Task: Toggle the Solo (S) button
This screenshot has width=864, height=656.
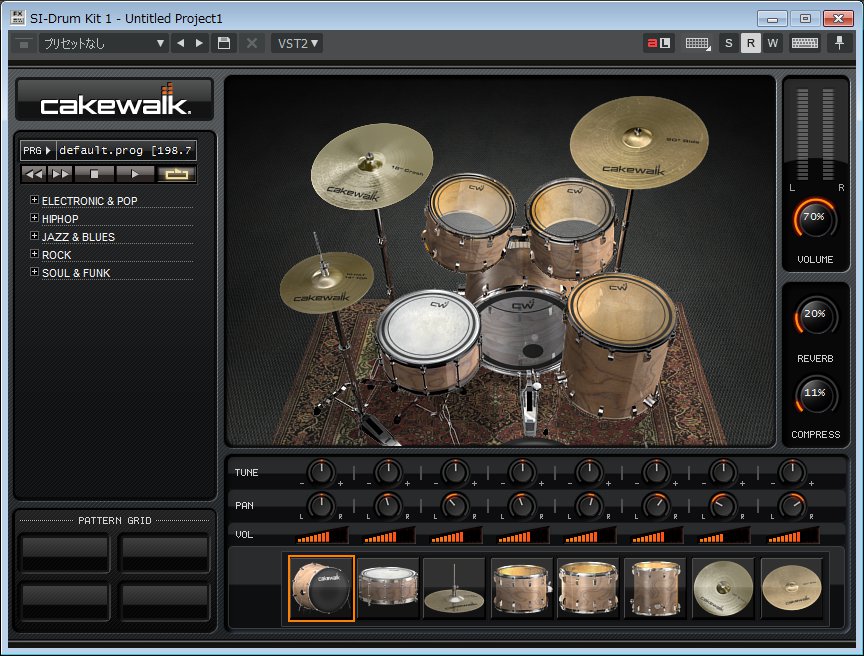Action: coord(728,43)
